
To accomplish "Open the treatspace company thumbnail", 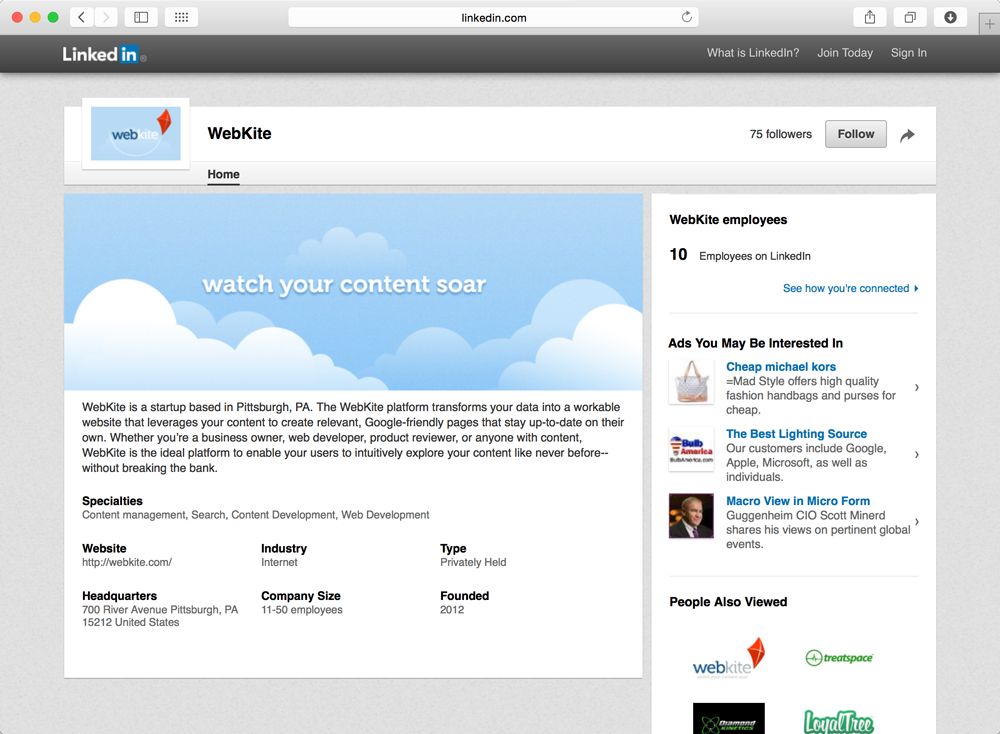I will [x=839, y=657].
